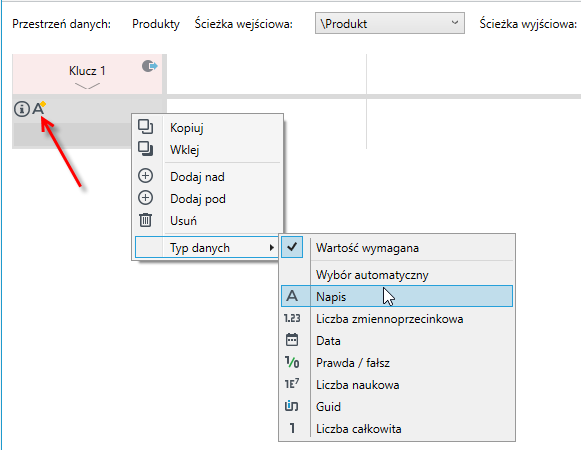Click the 1/0 boolean icon
The height and width of the screenshot is (450, 581).
point(292,362)
